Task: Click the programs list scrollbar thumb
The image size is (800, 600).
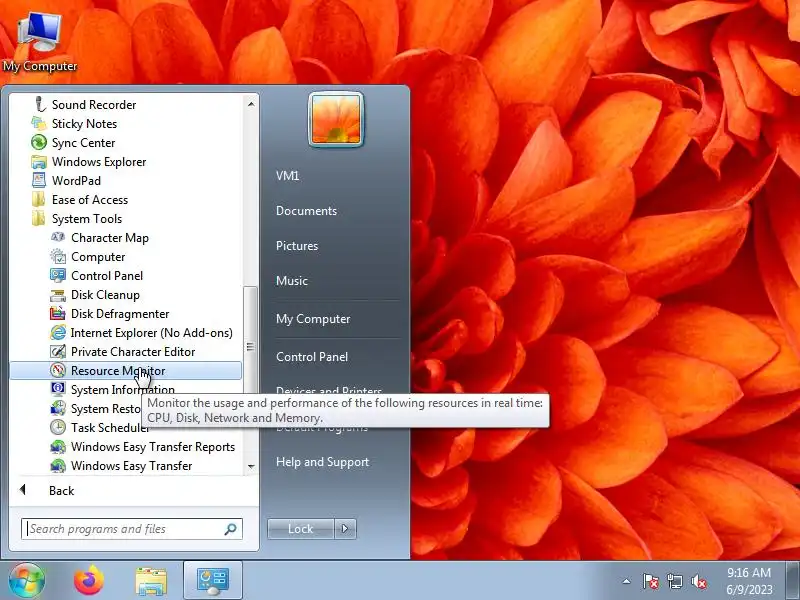Action: point(250,347)
